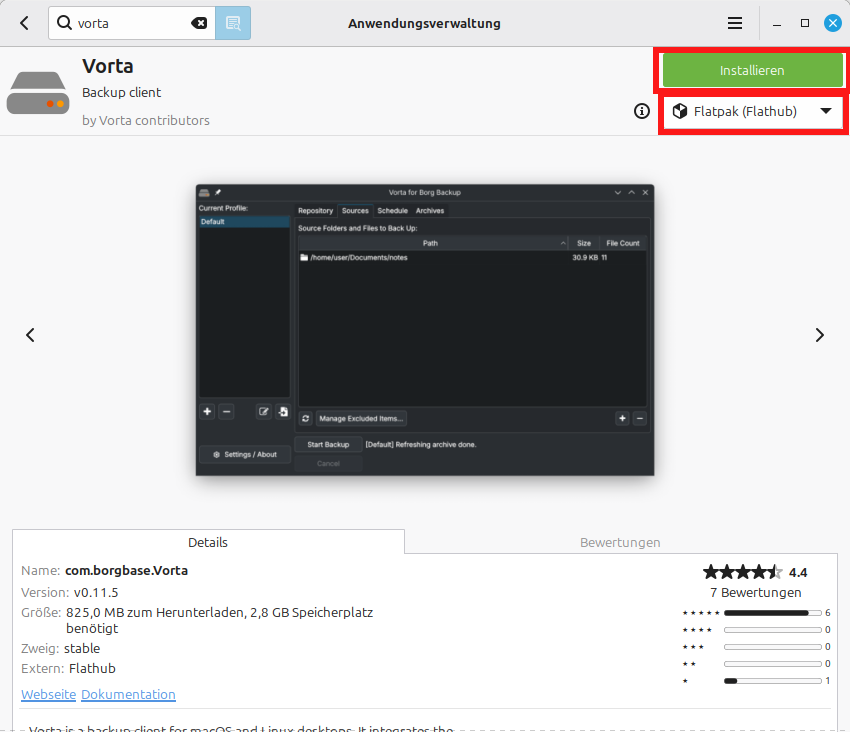Click in the search field containing 'vorta'
Image resolution: width=850 pixels, height=732 pixels.
133,23
